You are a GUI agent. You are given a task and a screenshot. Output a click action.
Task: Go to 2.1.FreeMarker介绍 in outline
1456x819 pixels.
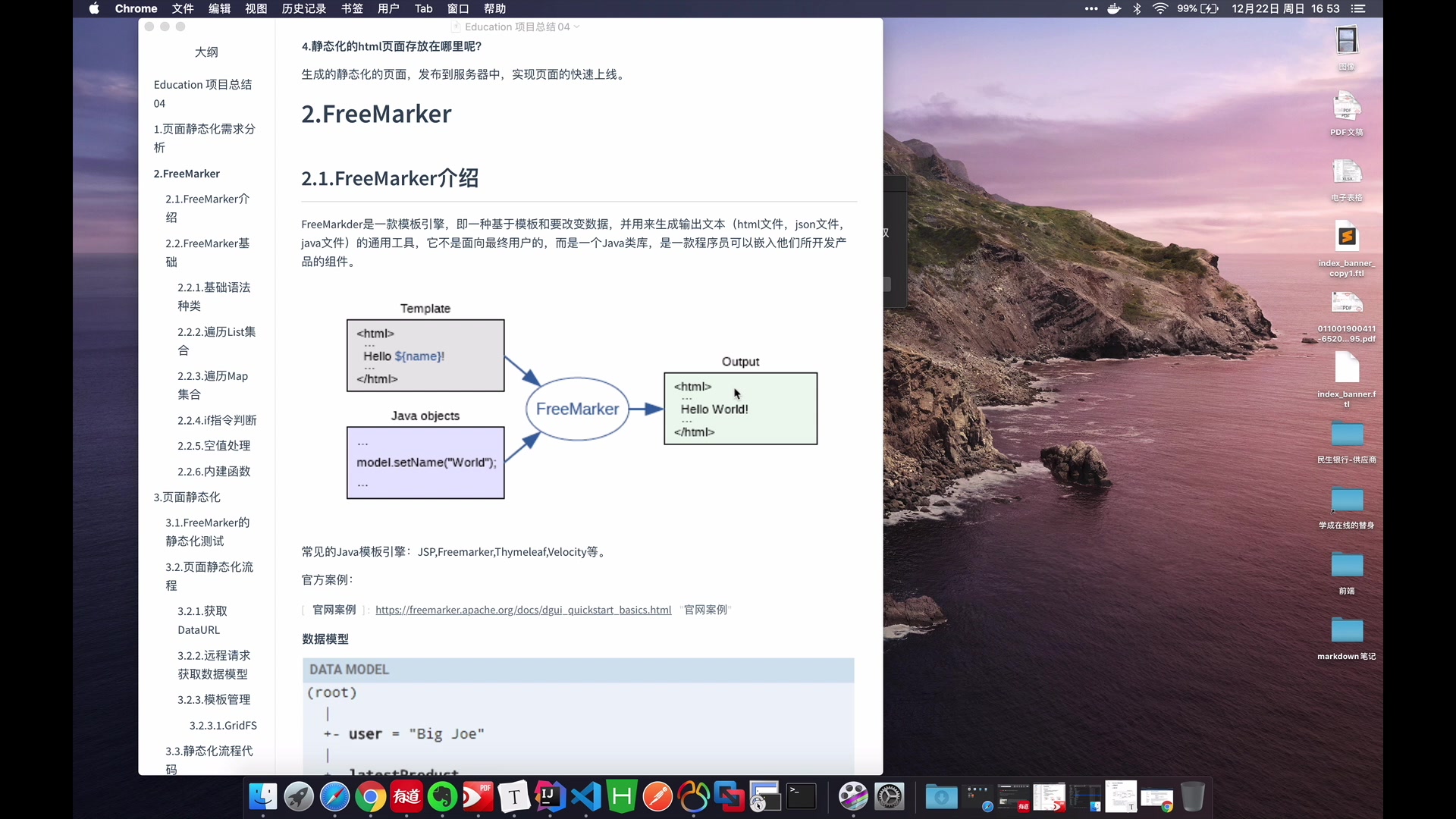coord(208,208)
